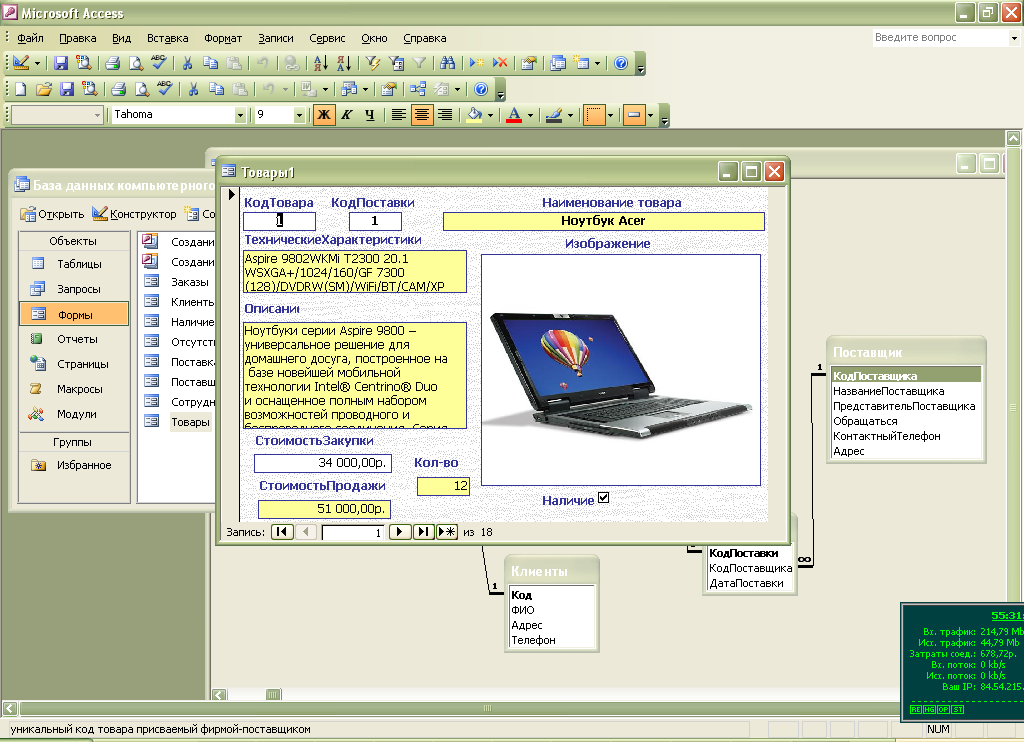This screenshot has height=742, width=1024.
Task: Click Открыть in the database window
Action: (x=52, y=214)
